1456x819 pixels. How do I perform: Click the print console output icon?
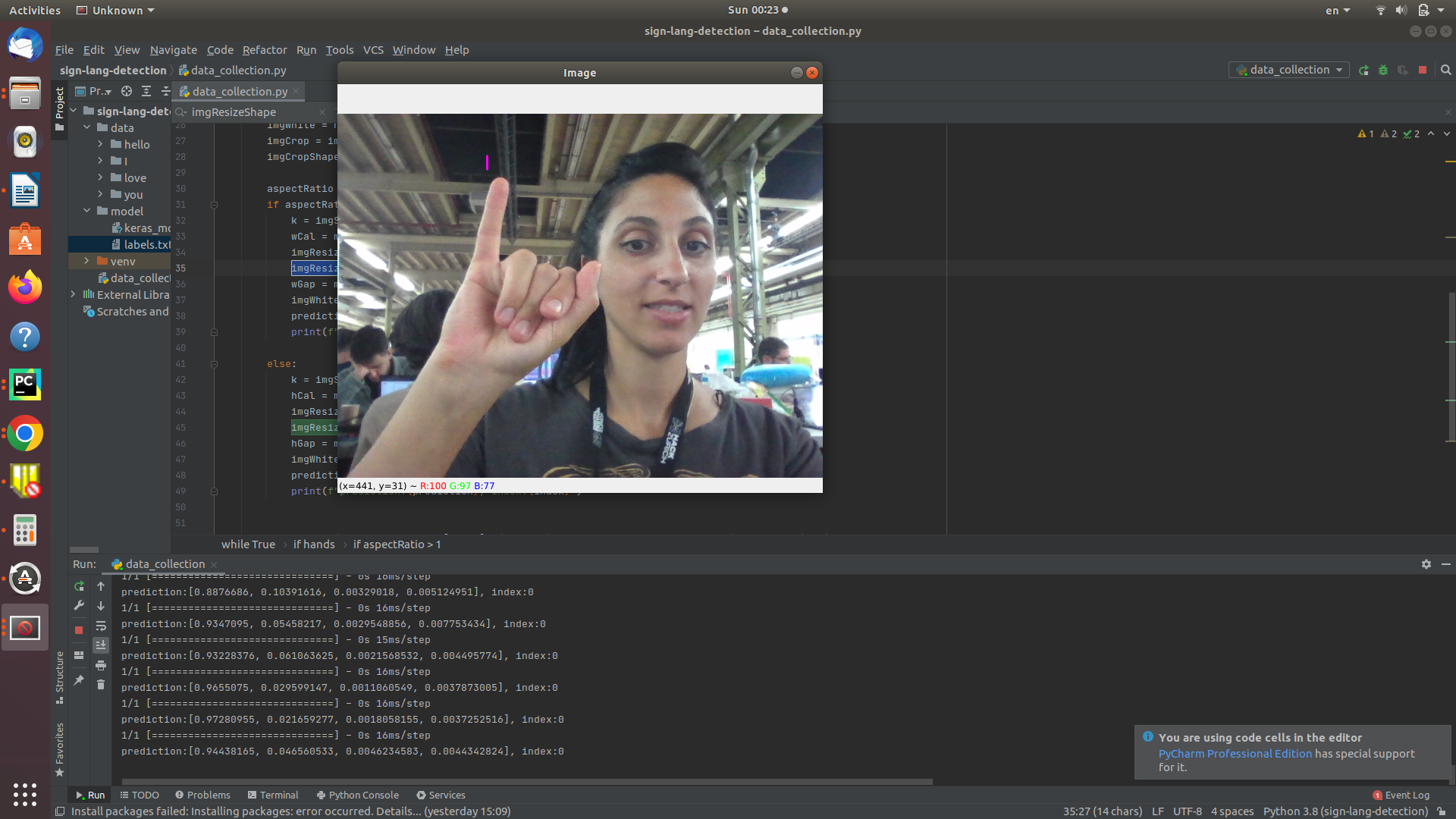101,665
